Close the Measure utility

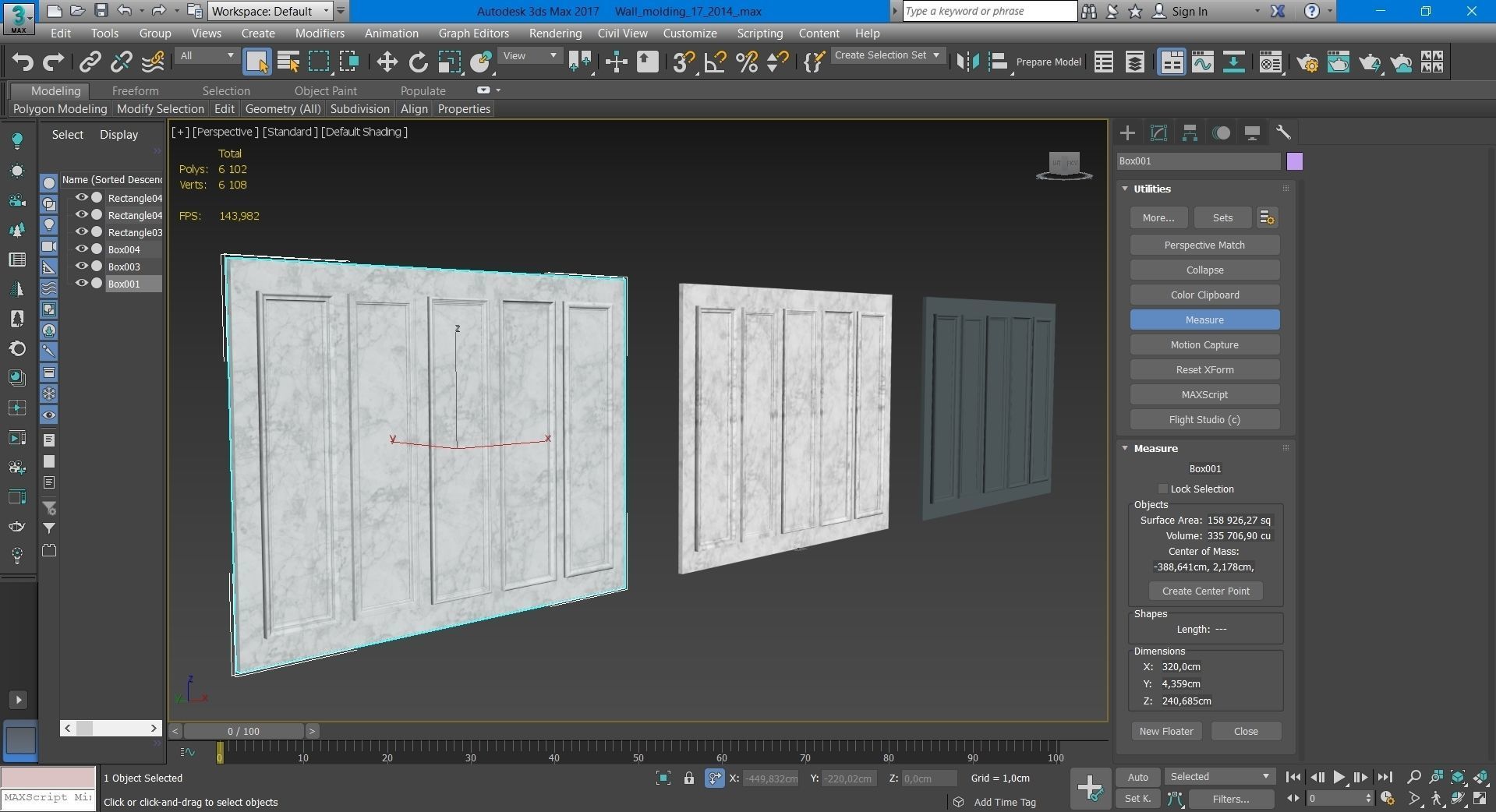(1246, 731)
